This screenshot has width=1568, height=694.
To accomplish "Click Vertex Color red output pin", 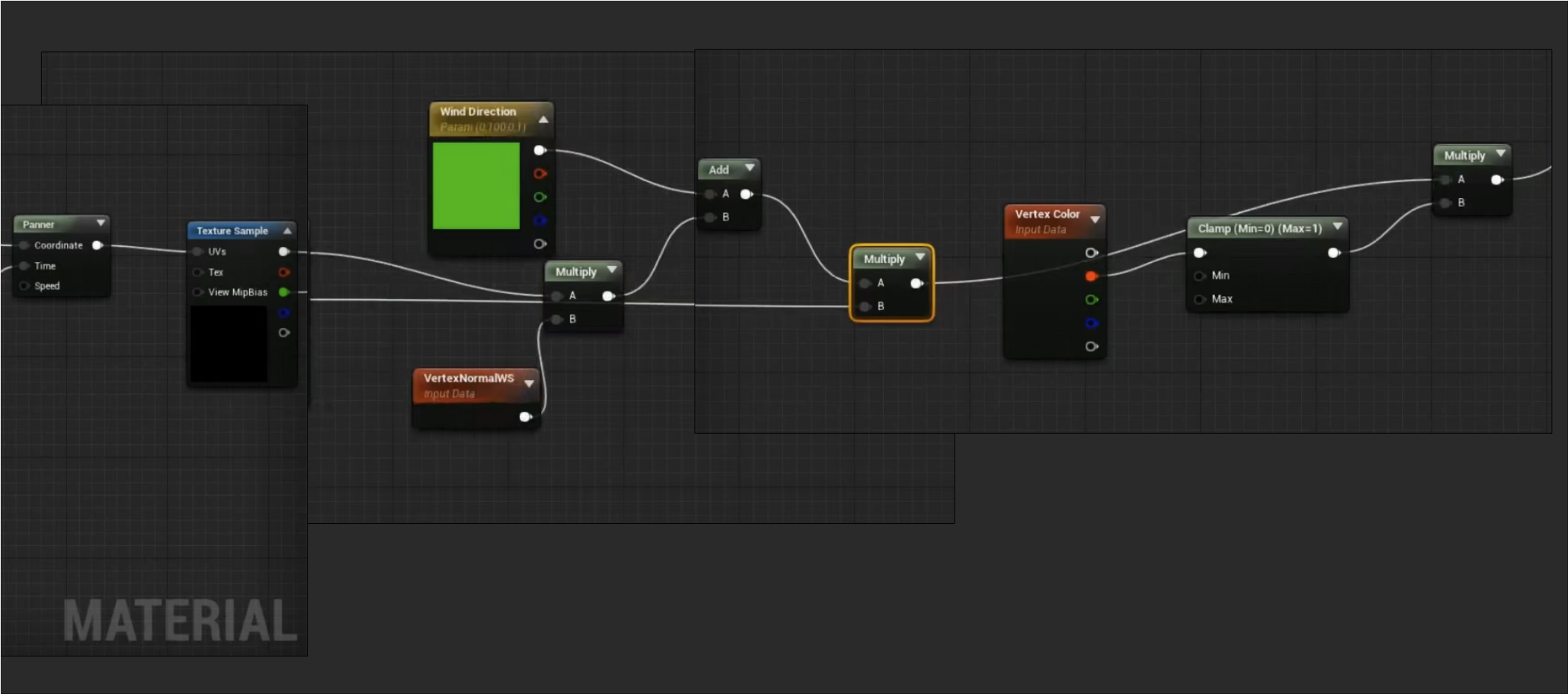I will tap(1091, 276).
